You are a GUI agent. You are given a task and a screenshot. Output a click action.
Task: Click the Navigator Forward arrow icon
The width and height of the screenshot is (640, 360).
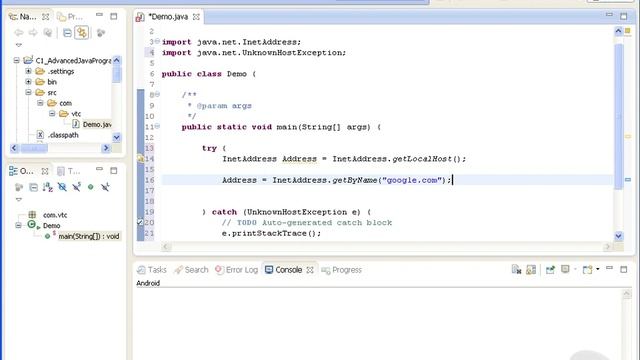[33, 32]
